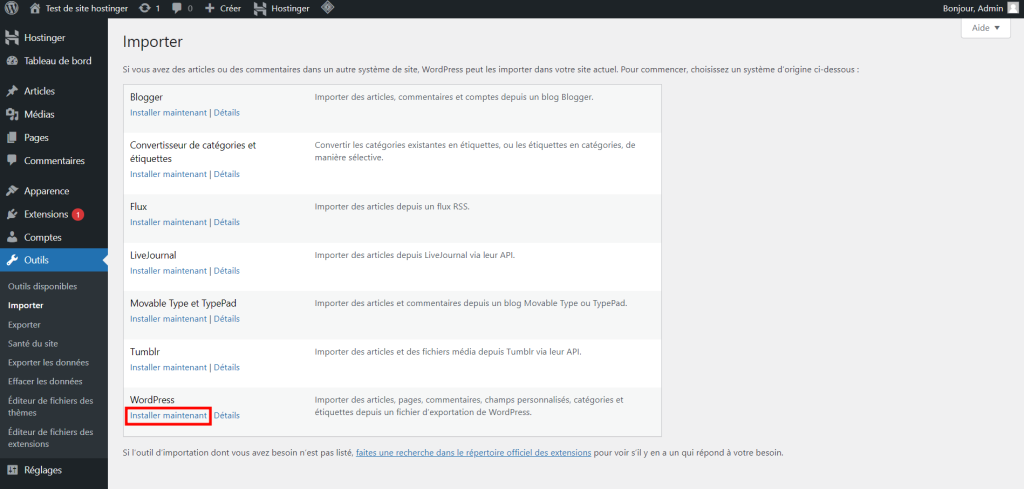Screen dimensions: 1024x489
Task: Open Éditeur de fichiers des thèmes
Action: point(50,407)
